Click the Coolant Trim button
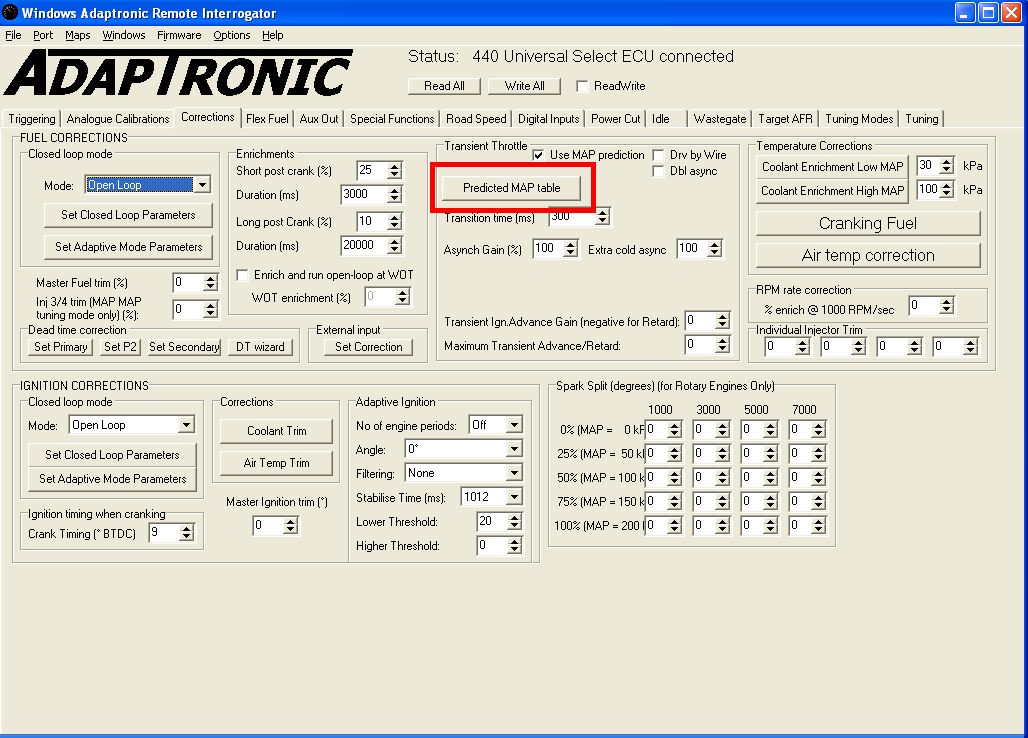The height and width of the screenshot is (738, 1028). [x=277, y=431]
